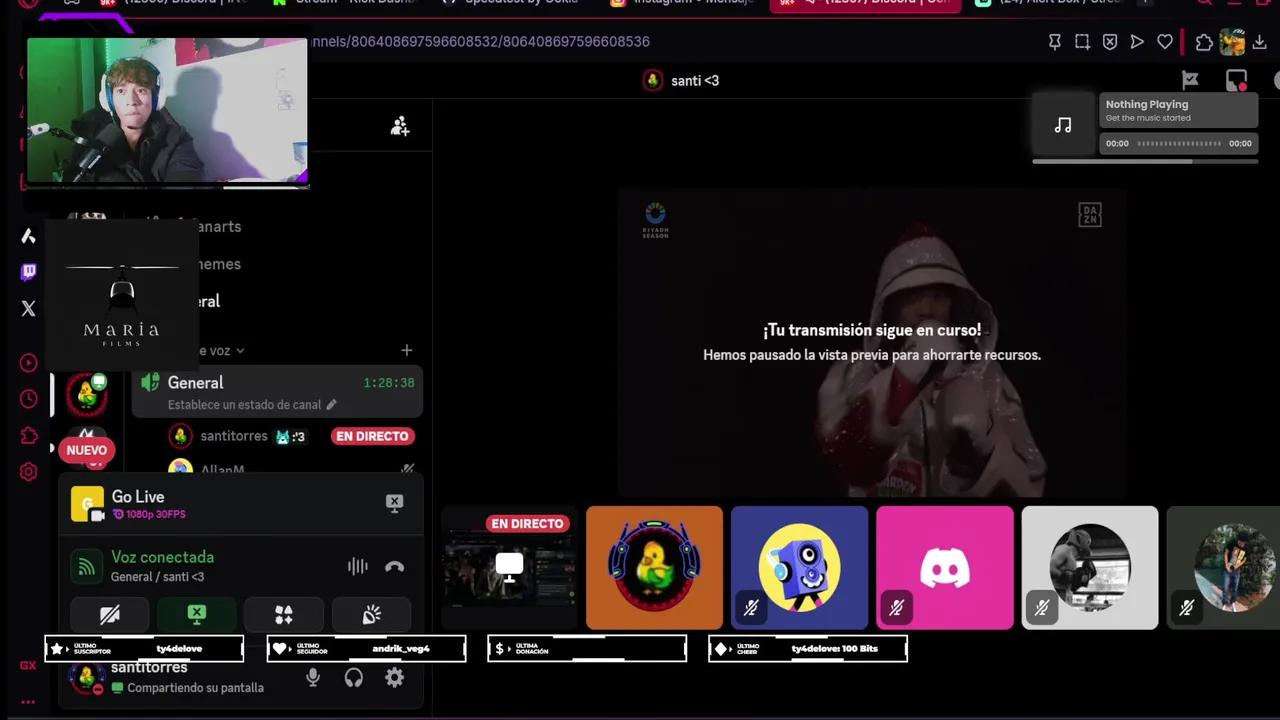Click the pin icon in the address bar
Image resolution: width=1280 pixels, height=720 pixels.
(x=1054, y=42)
